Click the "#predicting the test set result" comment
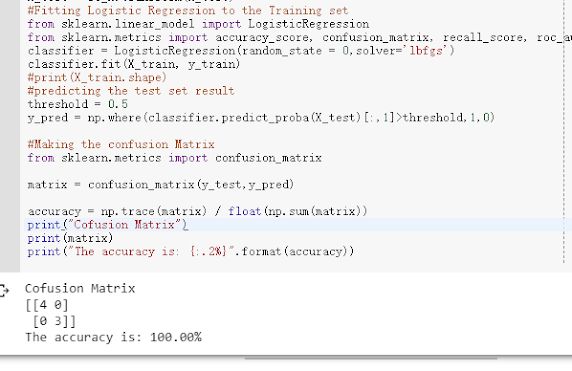Viewport: 572px width, 371px height. [x=131, y=91]
